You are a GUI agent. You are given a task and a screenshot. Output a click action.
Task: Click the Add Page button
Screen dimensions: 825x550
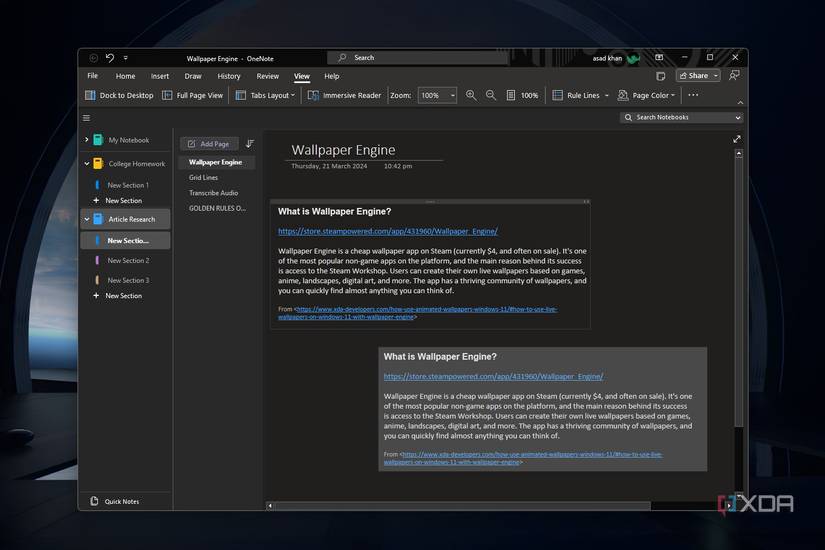[209, 144]
